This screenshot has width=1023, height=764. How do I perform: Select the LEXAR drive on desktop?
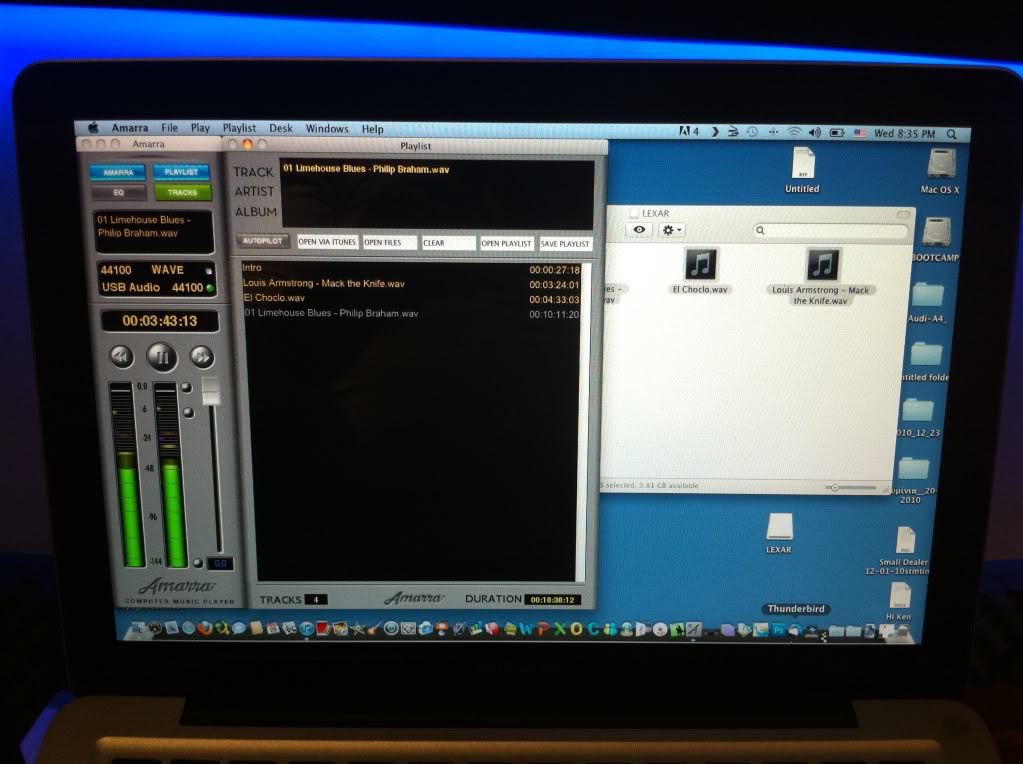pyautogui.click(x=779, y=533)
